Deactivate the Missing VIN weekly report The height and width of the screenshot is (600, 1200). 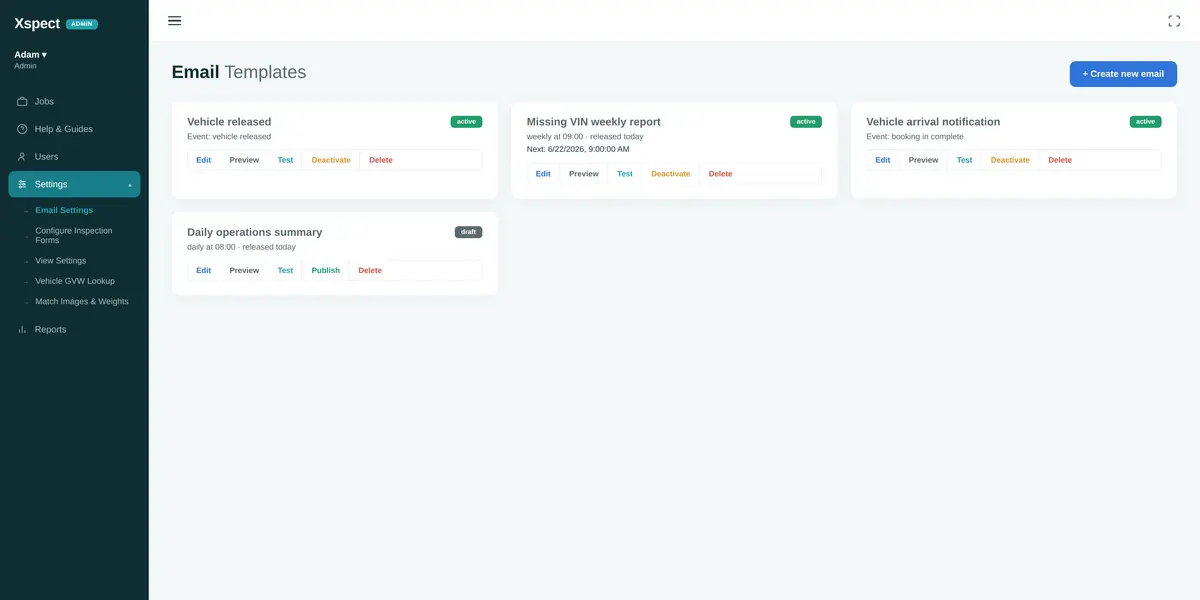[x=671, y=174]
